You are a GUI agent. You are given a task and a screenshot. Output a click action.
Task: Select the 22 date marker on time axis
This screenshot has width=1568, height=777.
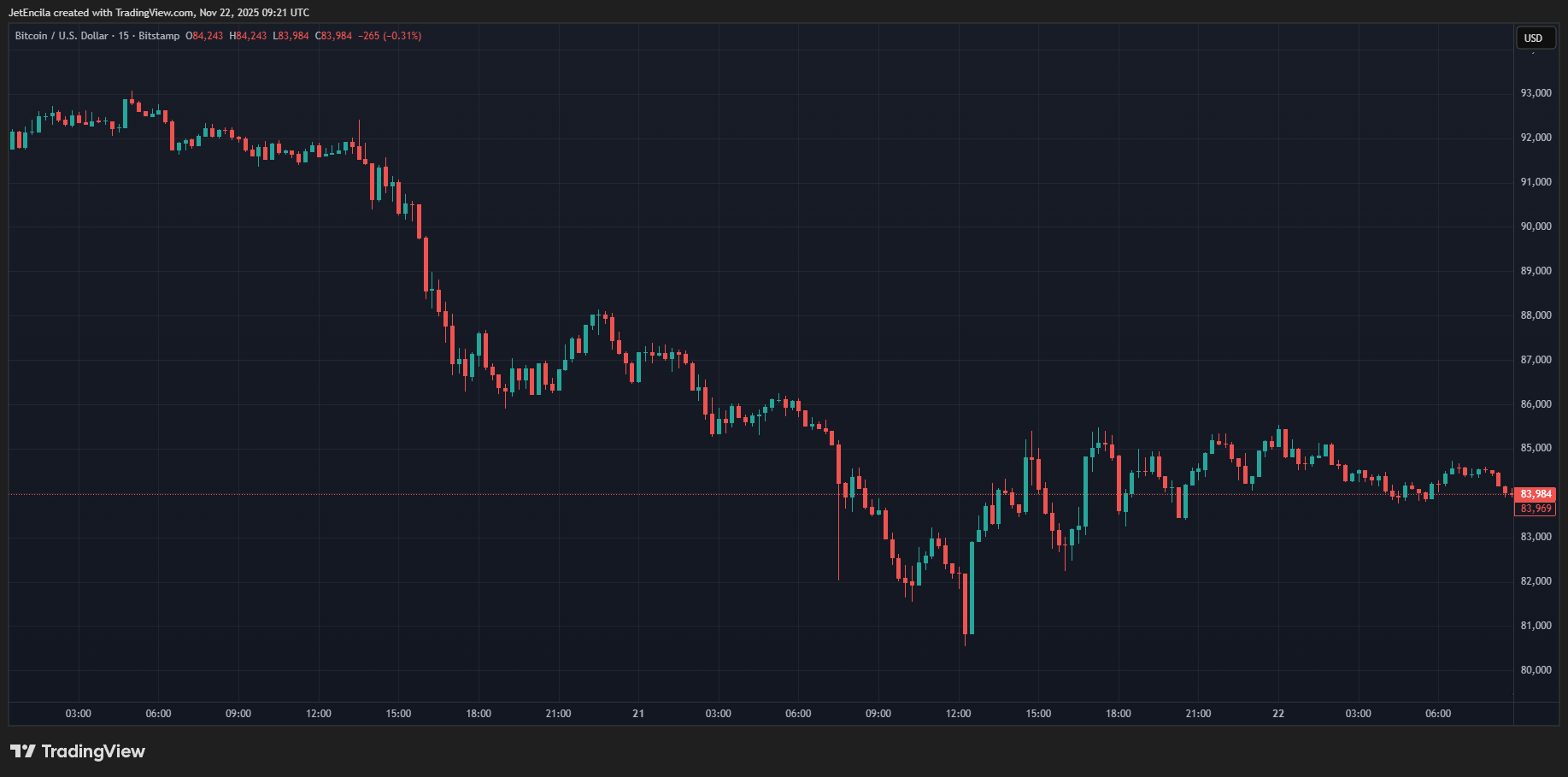coord(1278,714)
